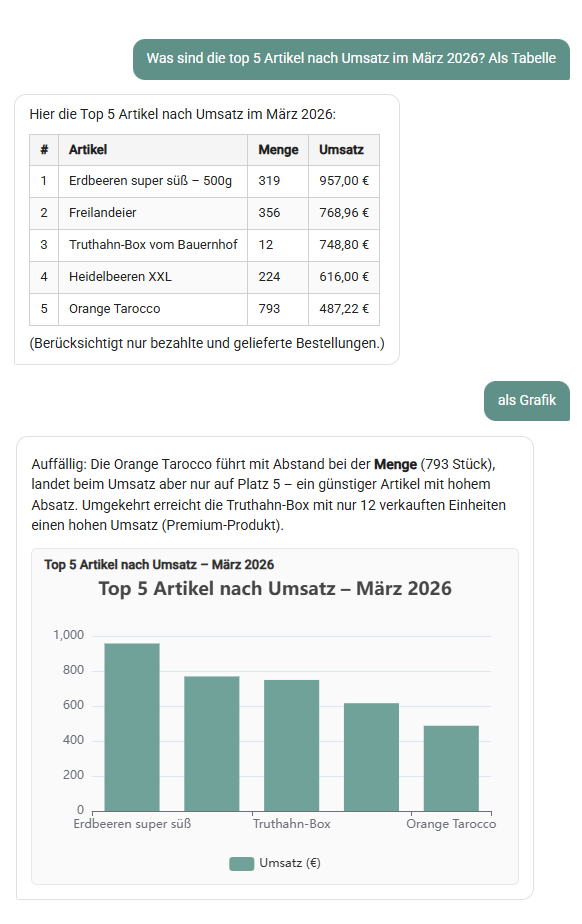
Task: Click the y-axis value 600
Action: click(x=74, y=705)
